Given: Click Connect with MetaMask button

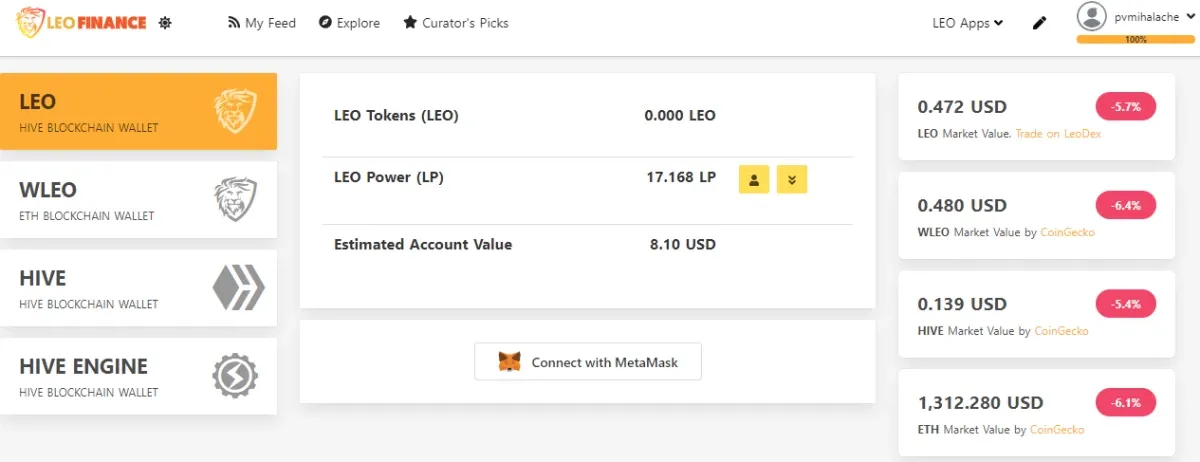Looking at the screenshot, I should 588,362.
